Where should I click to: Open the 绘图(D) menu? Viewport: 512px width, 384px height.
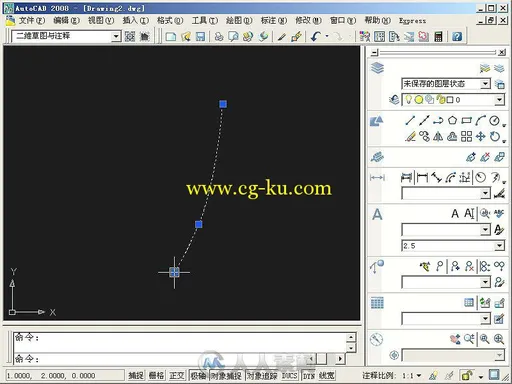point(239,21)
